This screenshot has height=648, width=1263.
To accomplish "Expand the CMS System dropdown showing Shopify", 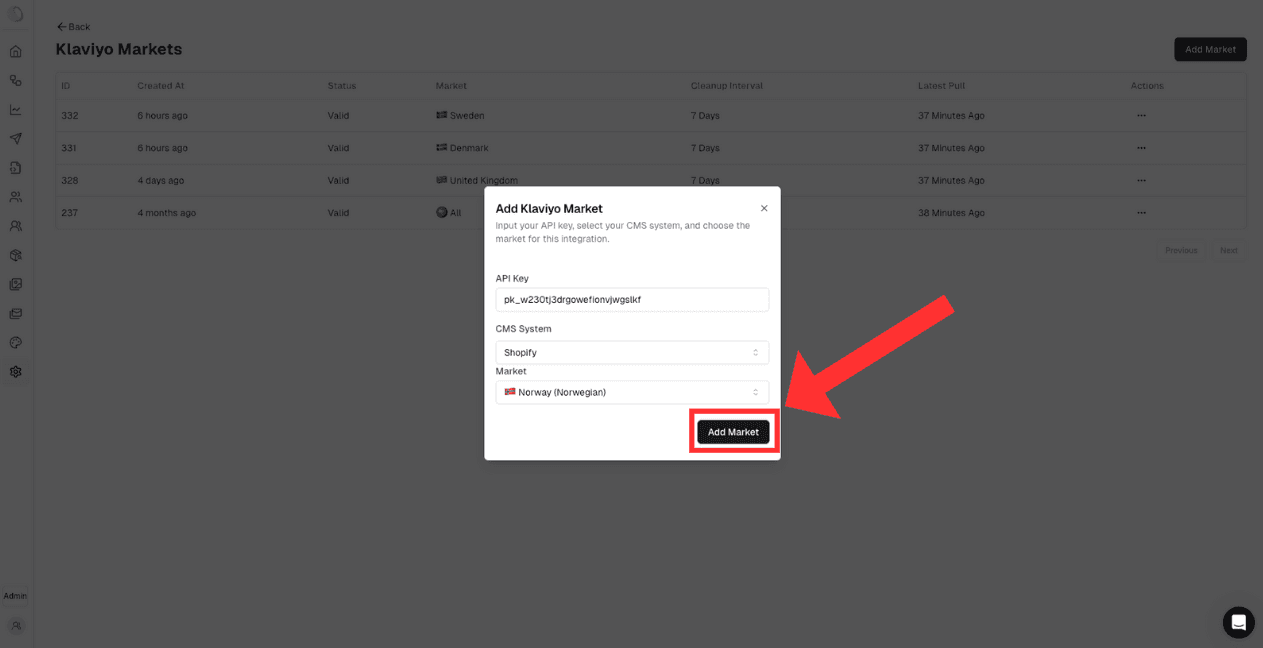I will coord(632,352).
